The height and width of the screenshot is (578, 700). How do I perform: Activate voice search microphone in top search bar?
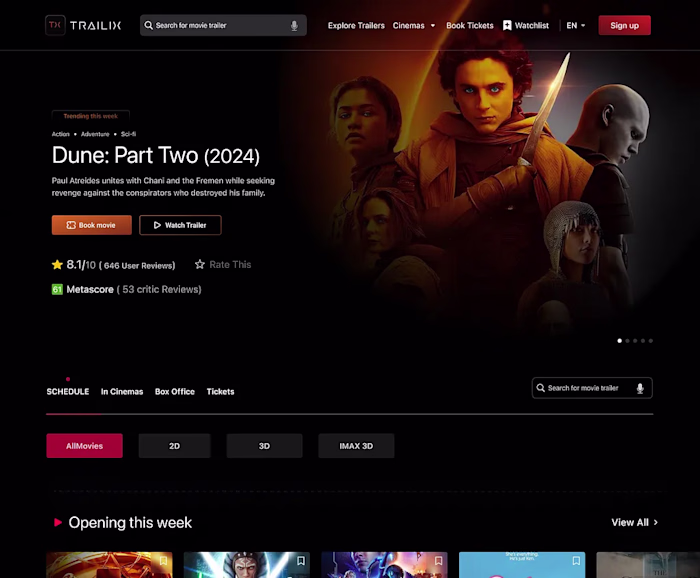click(294, 25)
